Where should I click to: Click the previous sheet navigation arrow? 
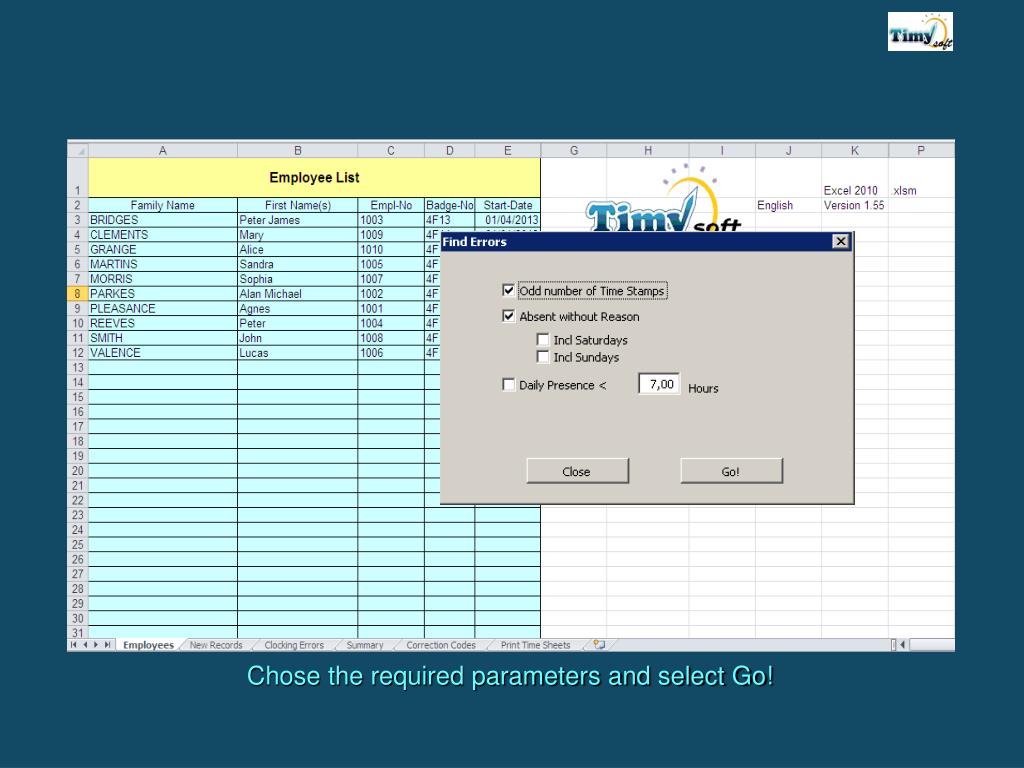[x=84, y=645]
